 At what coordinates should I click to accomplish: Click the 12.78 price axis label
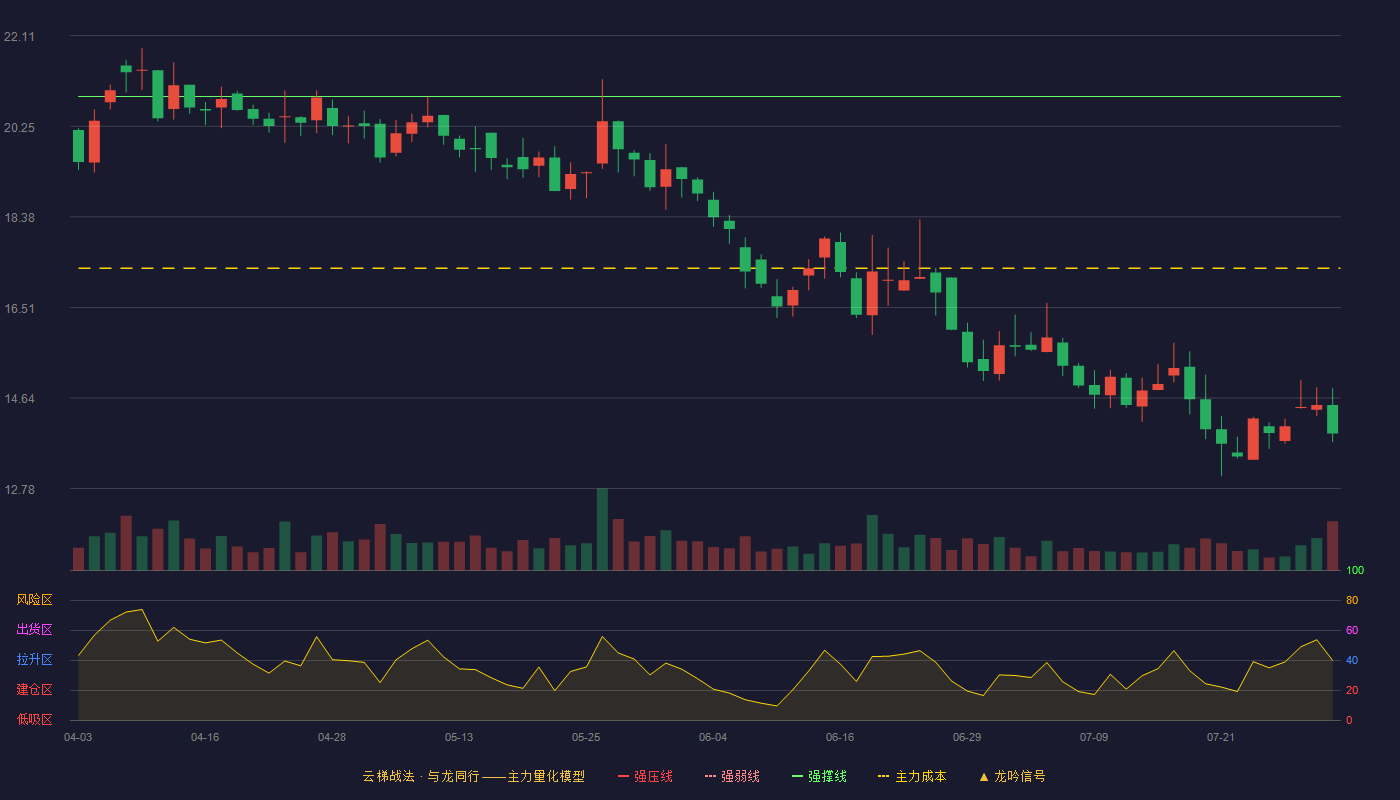coord(19,490)
